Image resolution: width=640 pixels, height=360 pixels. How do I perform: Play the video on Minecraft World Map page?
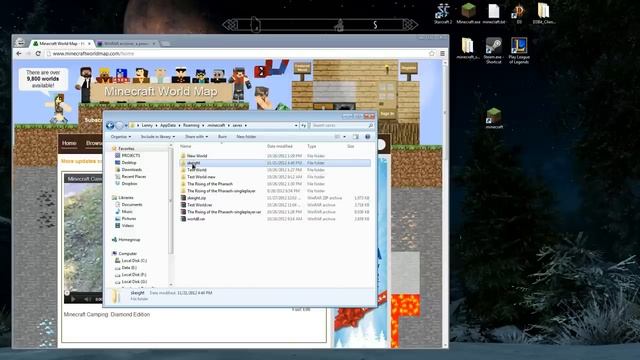[73, 299]
